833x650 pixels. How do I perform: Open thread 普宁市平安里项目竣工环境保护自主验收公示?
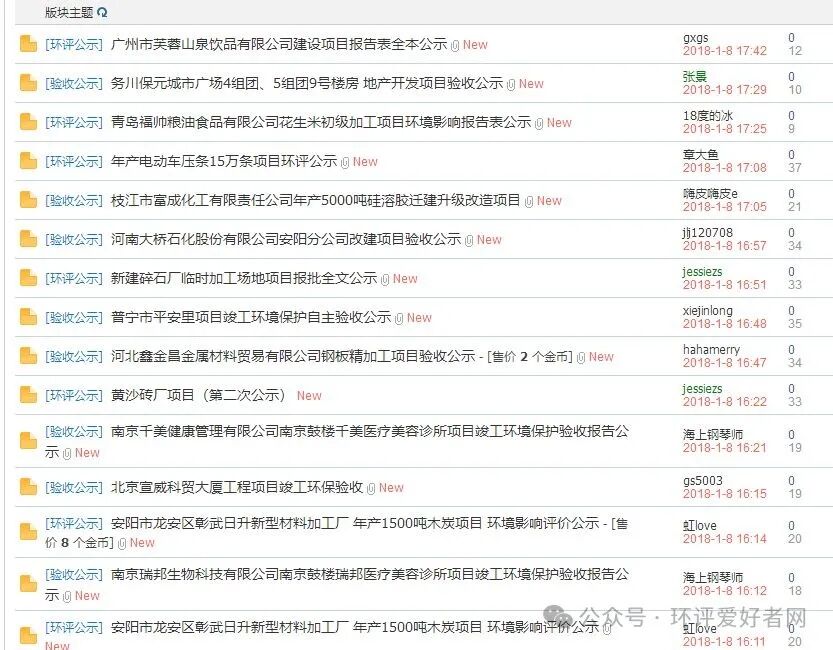[251, 317]
